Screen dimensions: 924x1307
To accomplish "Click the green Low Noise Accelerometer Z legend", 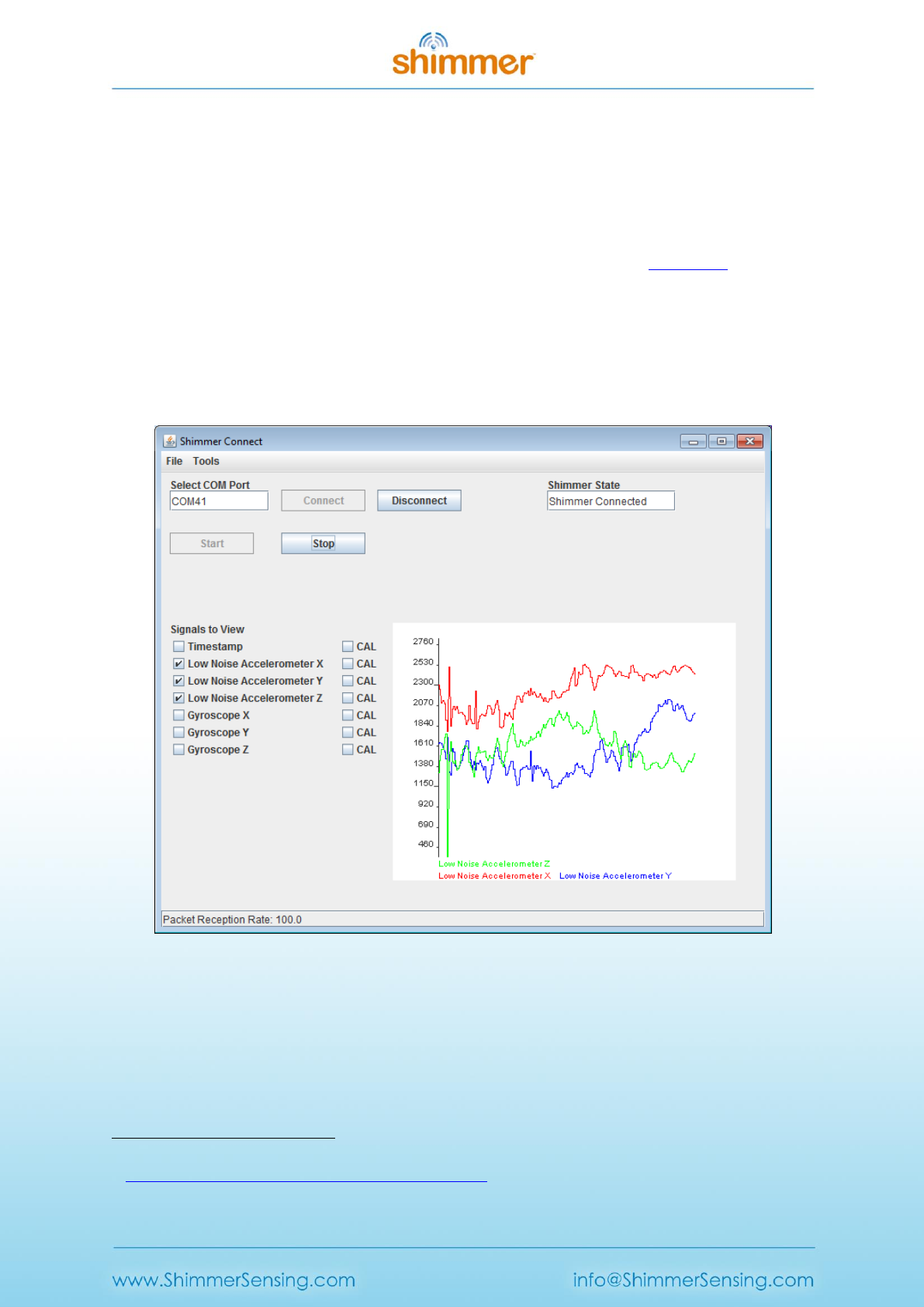I will tap(494, 864).
